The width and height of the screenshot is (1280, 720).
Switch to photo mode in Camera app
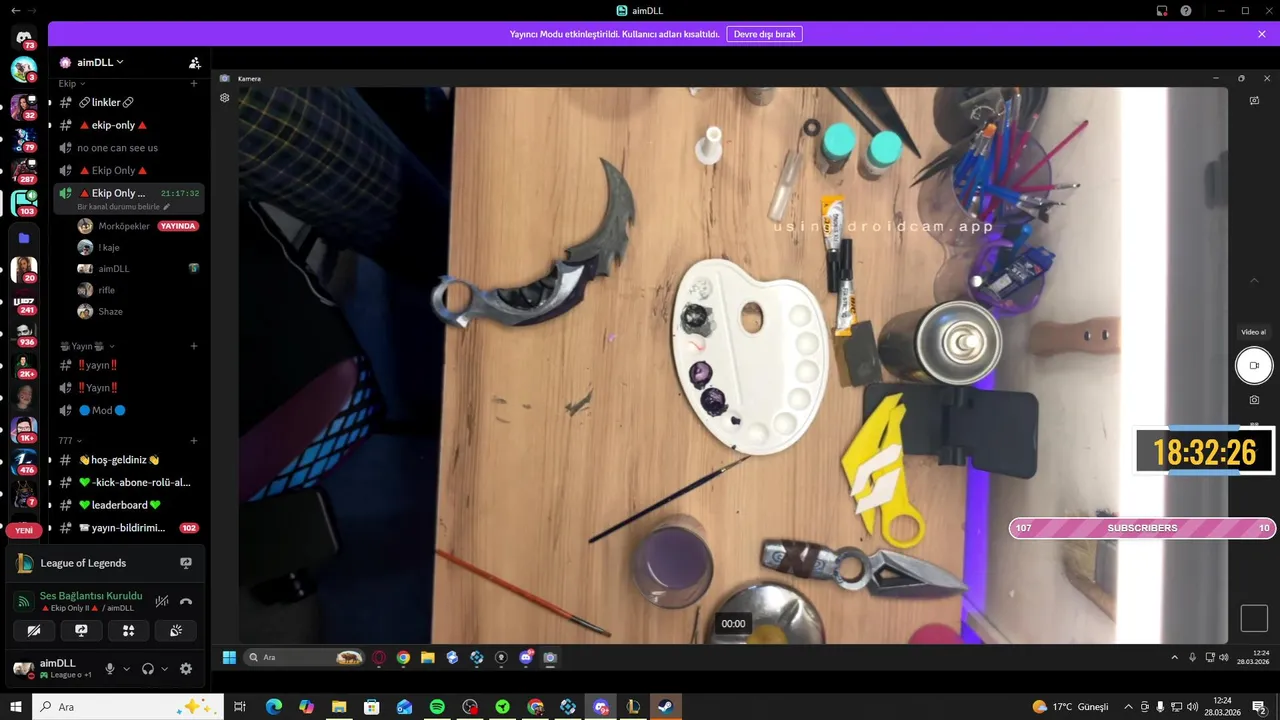pyautogui.click(x=1254, y=400)
